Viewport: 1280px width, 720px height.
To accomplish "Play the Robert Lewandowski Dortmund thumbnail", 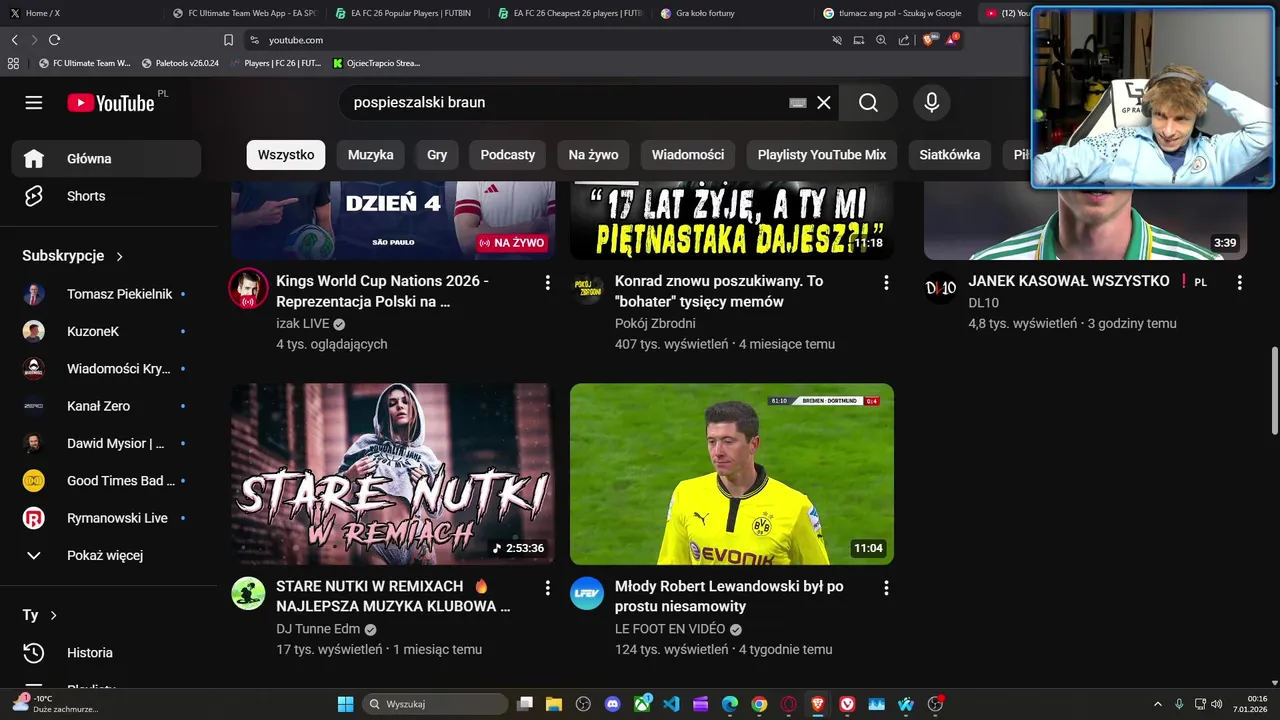I will [x=732, y=474].
